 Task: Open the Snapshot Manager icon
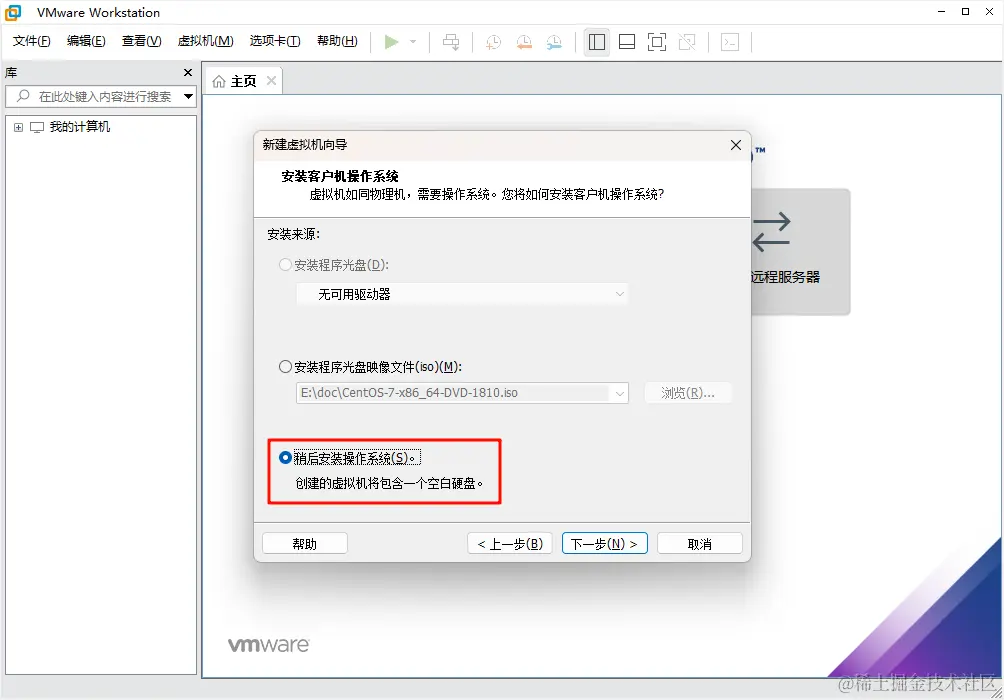click(555, 42)
